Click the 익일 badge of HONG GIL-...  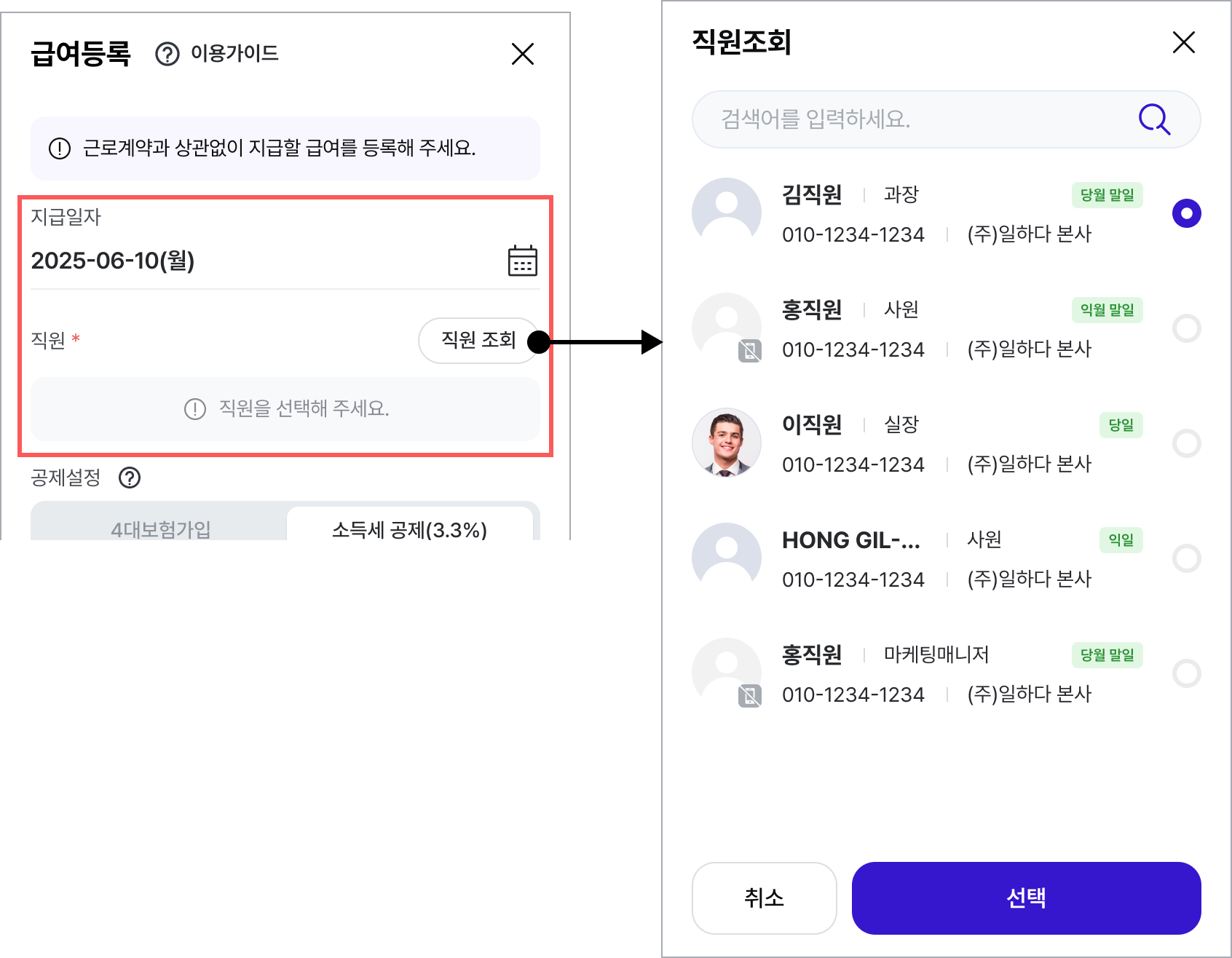pyautogui.click(x=1121, y=540)
